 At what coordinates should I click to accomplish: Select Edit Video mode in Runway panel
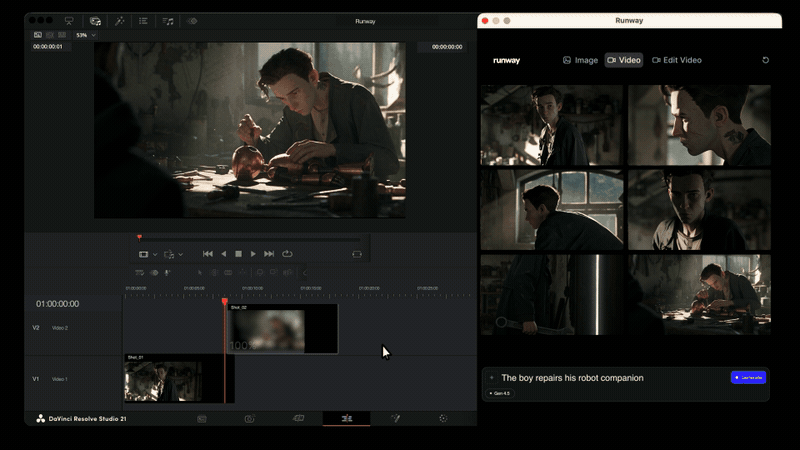pyautogui.click(x=677, y=60)
